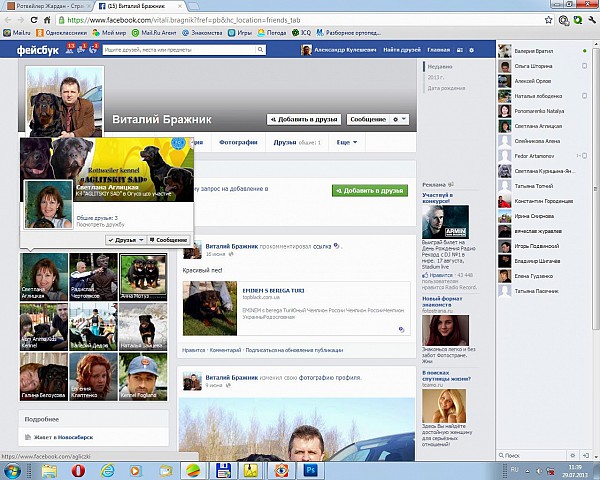
Task: Open chat with Fedor Artamonov
Action: coord(543,156)
